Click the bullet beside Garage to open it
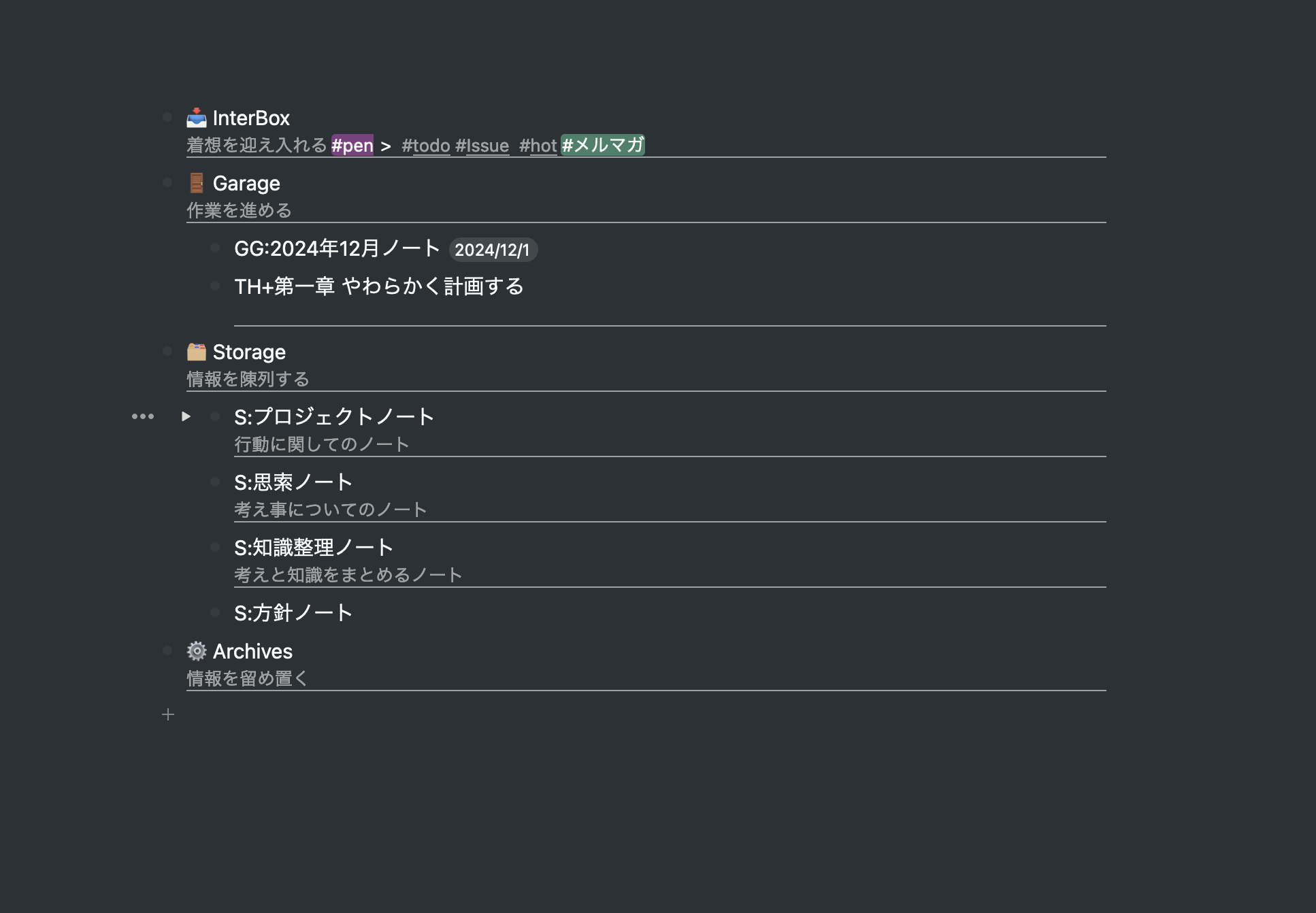Image resolution: width=1316 pixels, height=913 pixels. 168,182
